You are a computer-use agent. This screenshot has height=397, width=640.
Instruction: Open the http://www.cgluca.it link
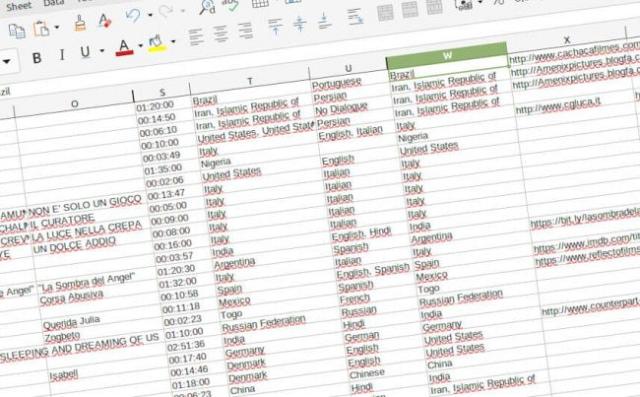tap(558, 105)
